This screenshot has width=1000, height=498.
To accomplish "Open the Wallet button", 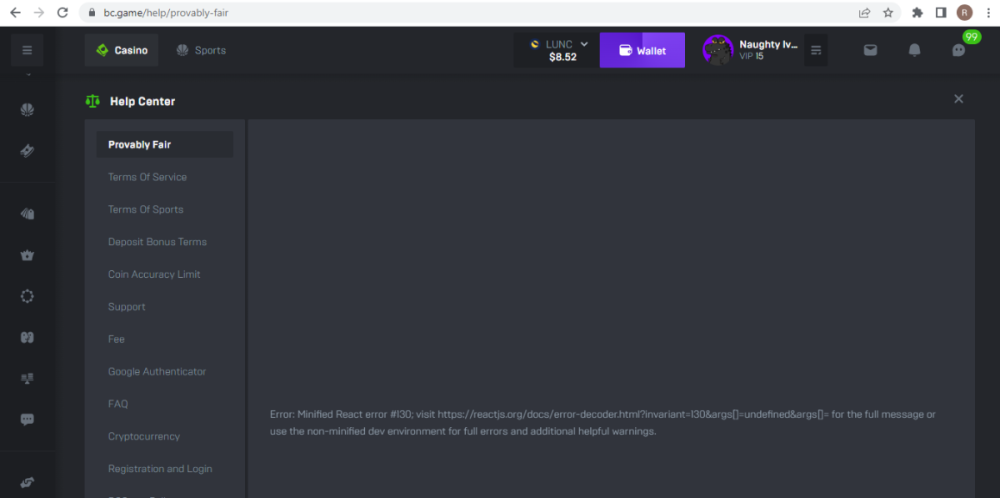I will pyautogui.click(x=642, y=50).
